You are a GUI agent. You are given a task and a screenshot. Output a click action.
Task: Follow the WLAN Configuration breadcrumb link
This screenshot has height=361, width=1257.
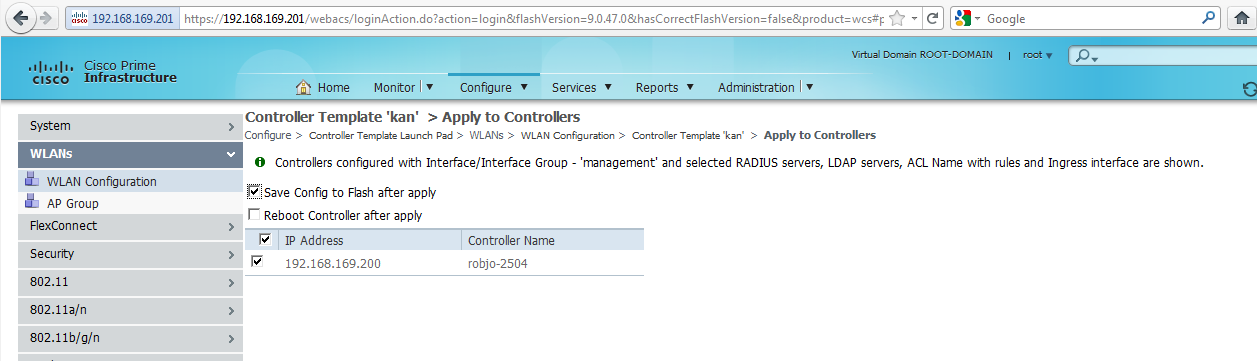click(x=568, y=135)
